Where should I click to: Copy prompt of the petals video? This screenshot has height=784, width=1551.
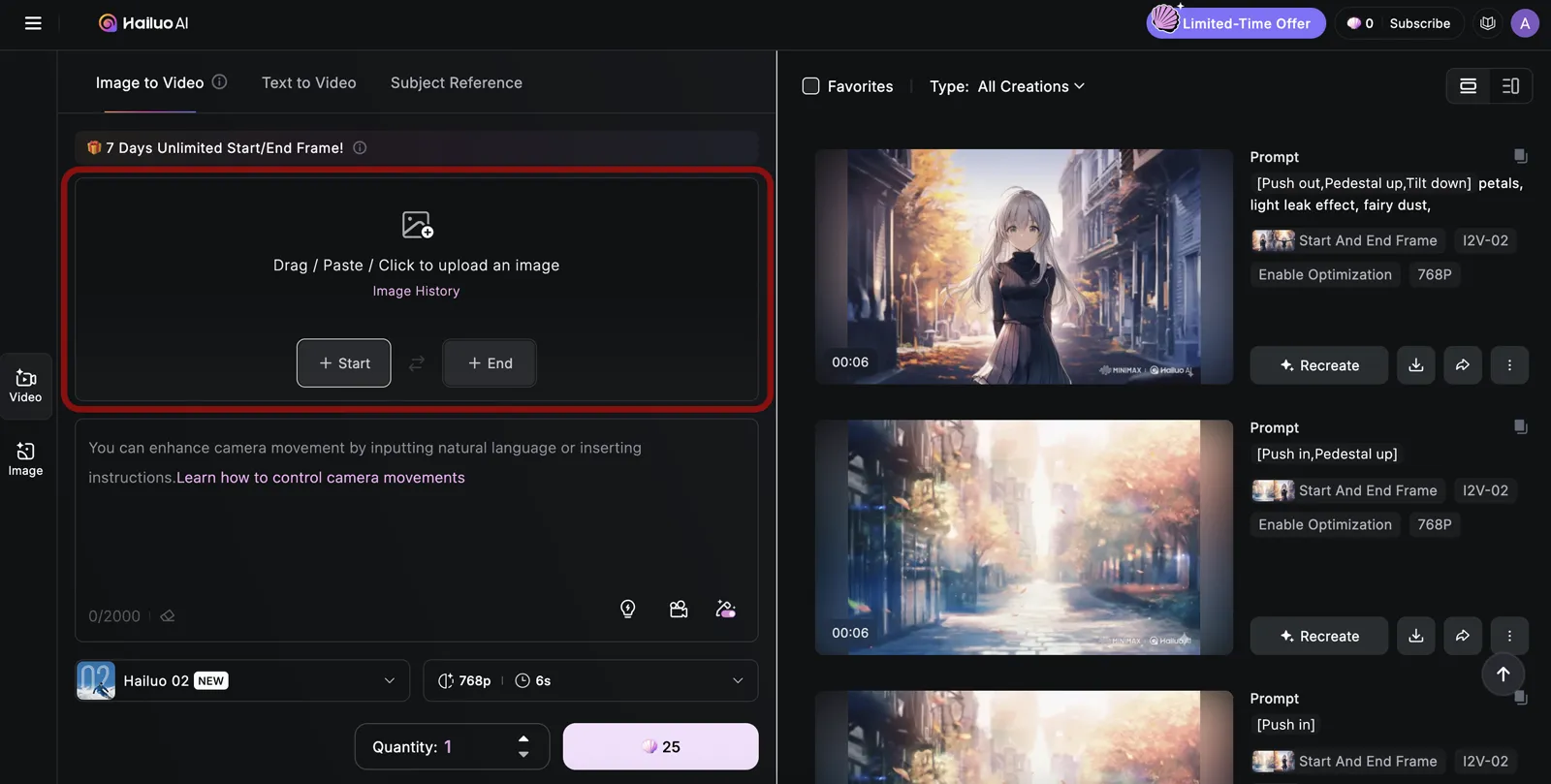pyautogui.click(x=1520, y=156)
